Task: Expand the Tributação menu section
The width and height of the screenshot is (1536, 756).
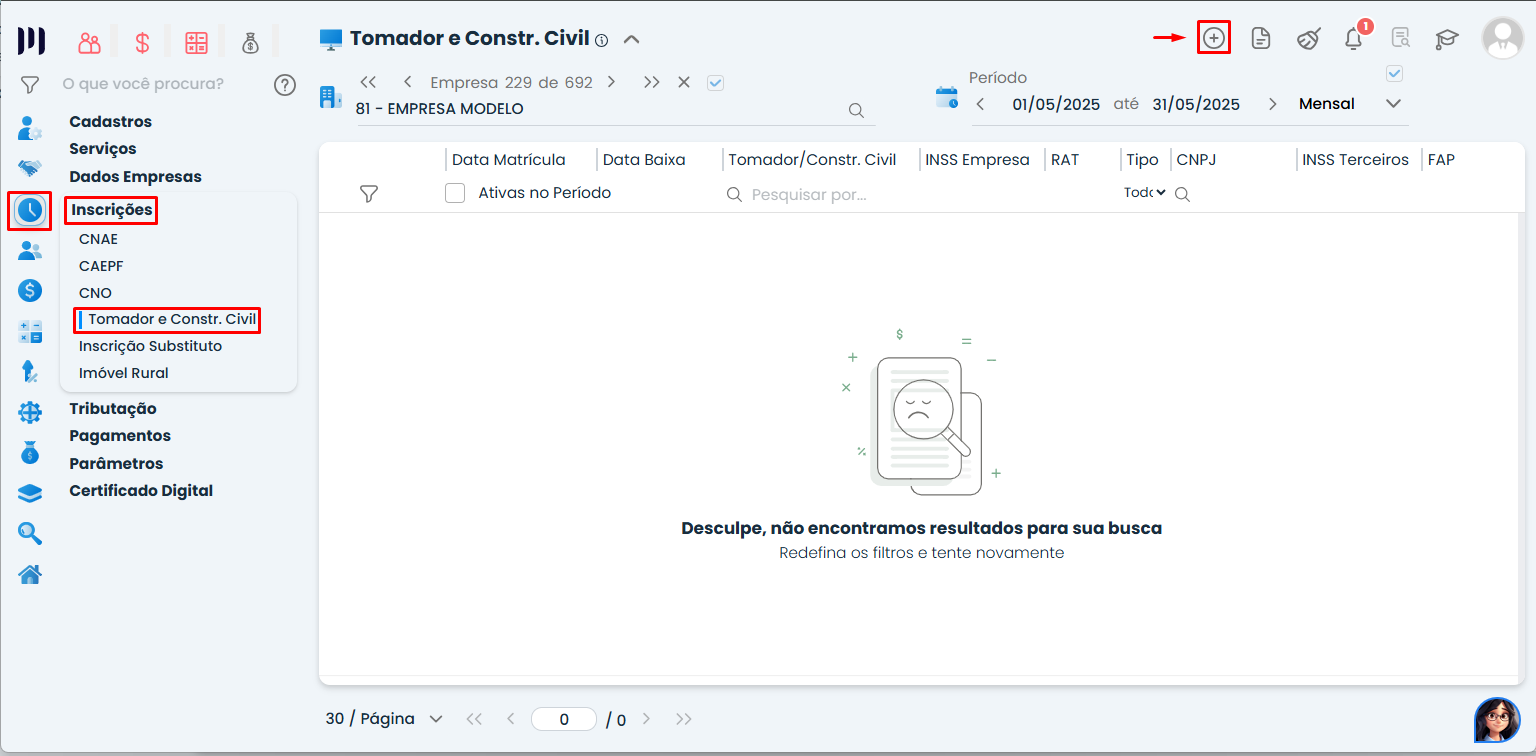Action: pyautogui.click(x=113, y=409)
